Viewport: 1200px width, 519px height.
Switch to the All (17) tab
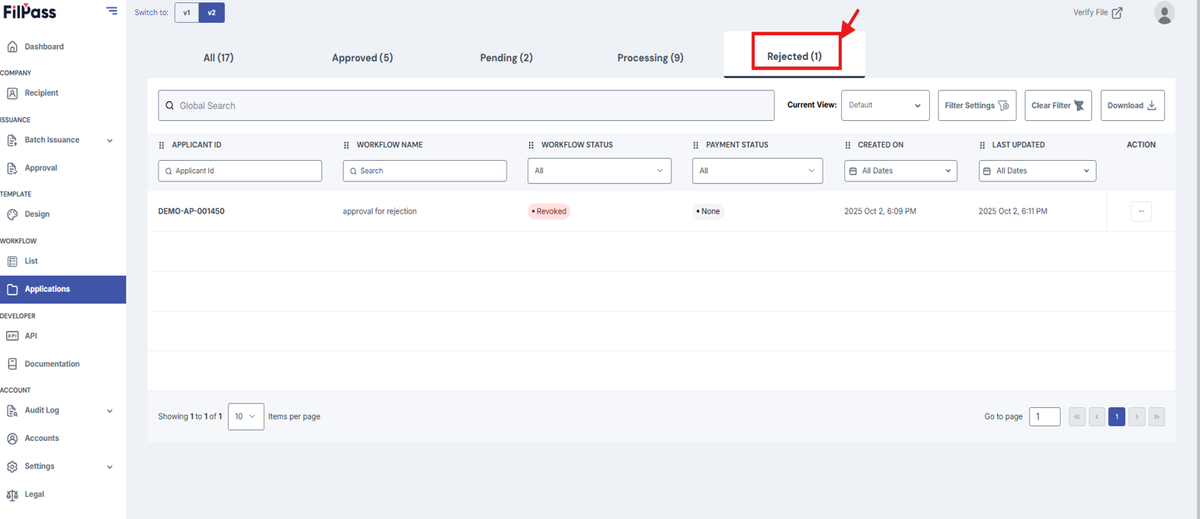(x=218, y=57)
